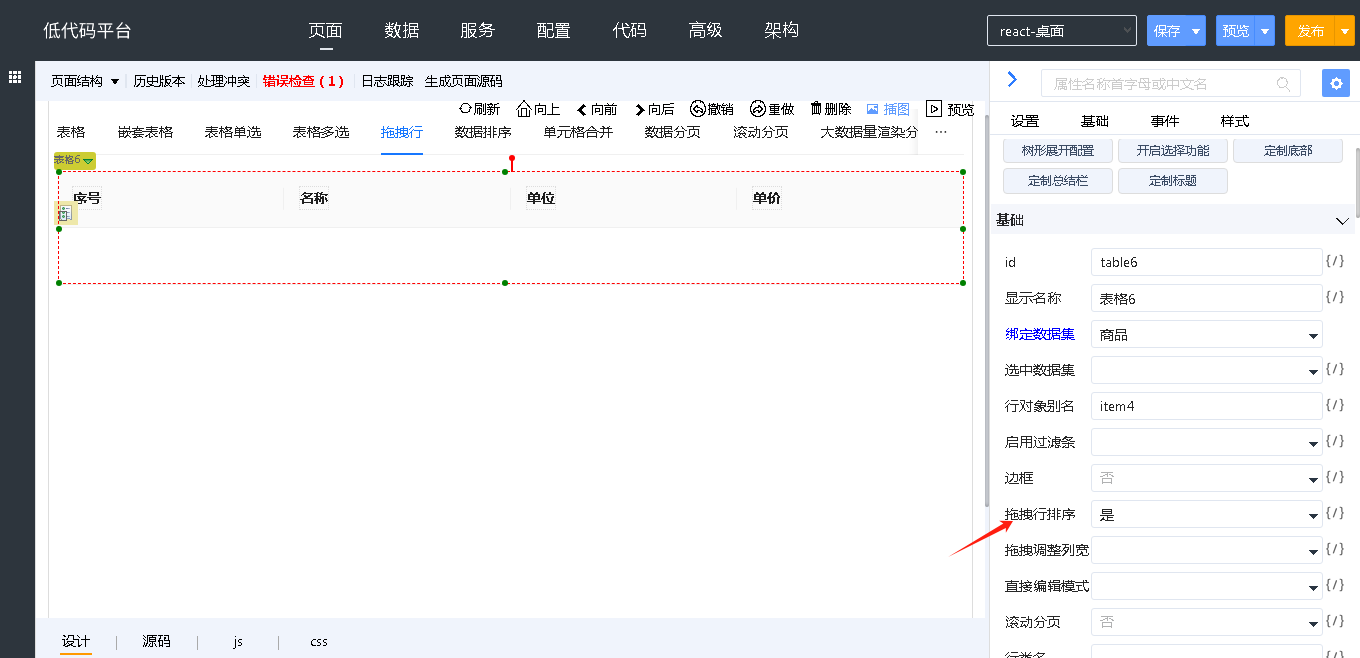Click the {/} icon beside 拖拽调整列宽
The width and height of the screenshot is (1360, 658).
tap(1335, 549)
